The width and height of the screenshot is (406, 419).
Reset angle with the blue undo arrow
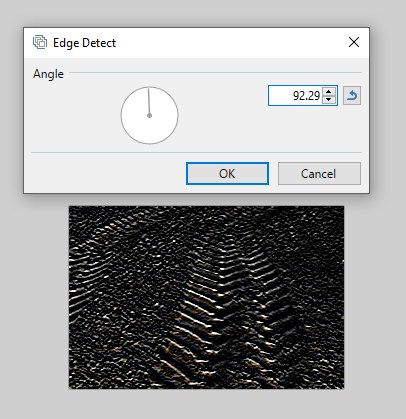click(x=352, y=96)
